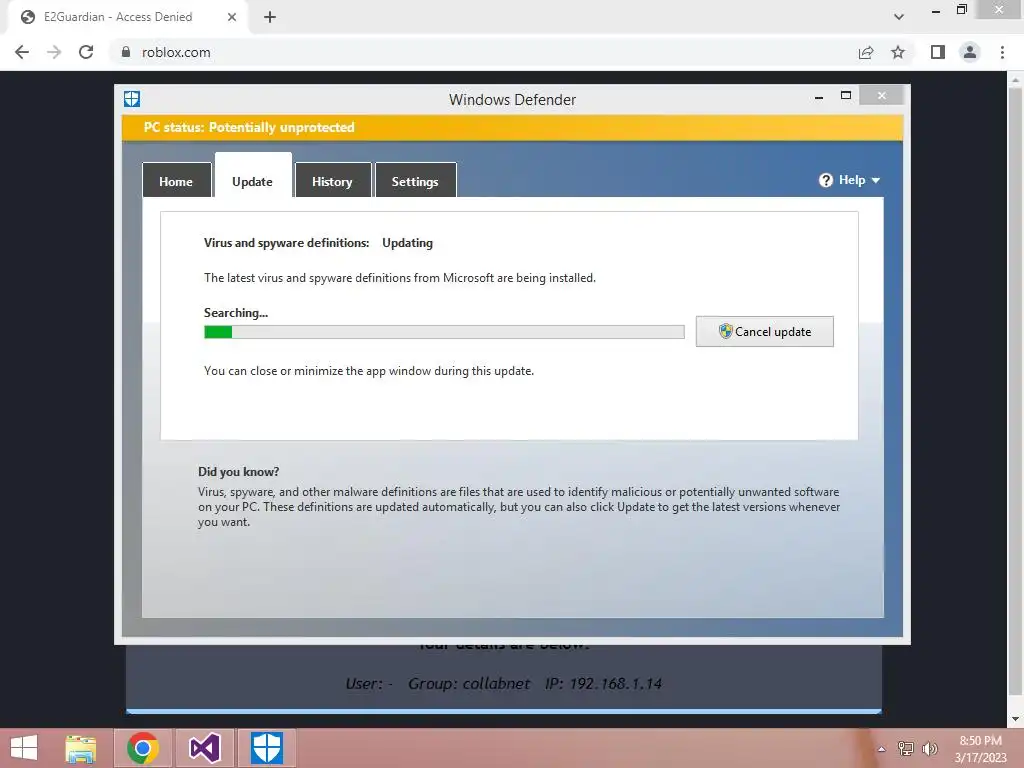
Task: Open Visual Studio from taskbar
Action: (204, 748)
